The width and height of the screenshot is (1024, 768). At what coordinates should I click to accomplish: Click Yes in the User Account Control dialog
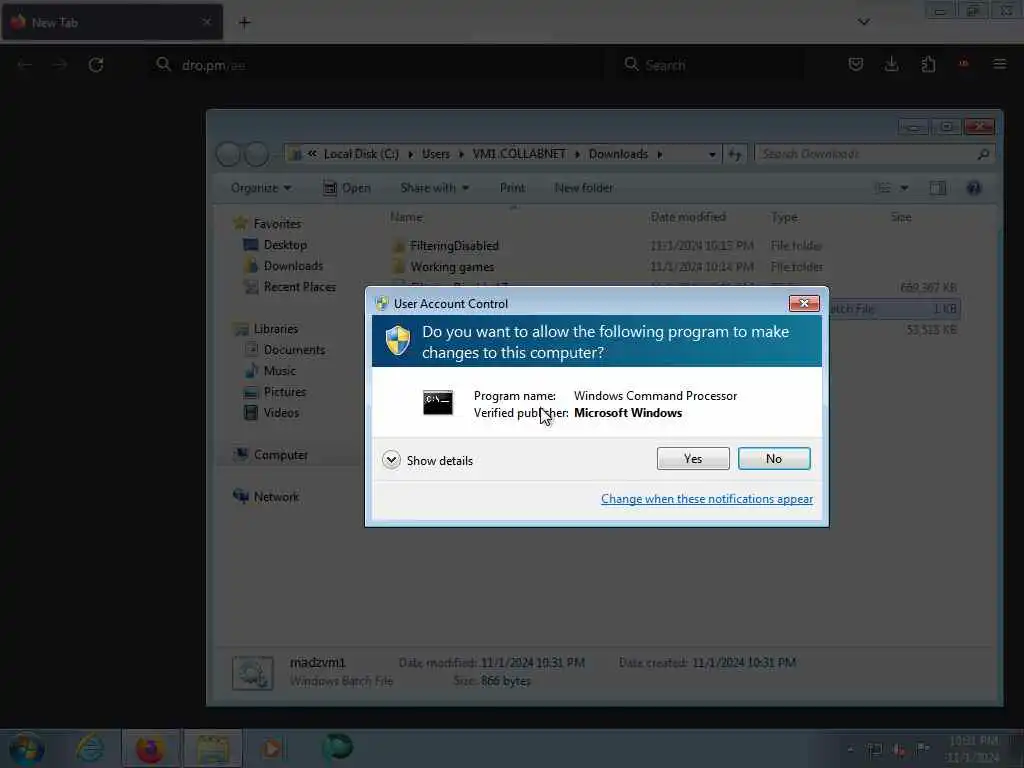pos(693,458)
